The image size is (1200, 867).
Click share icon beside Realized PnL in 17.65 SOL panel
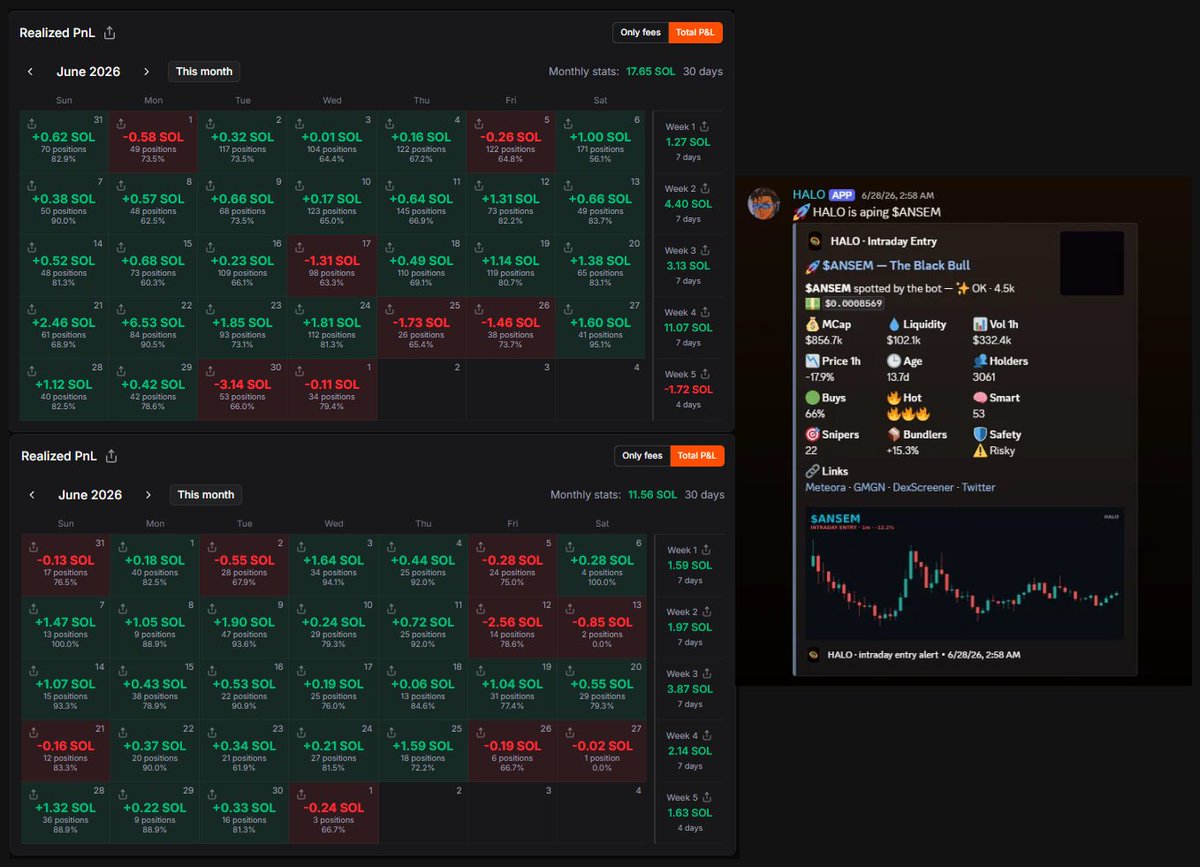click(110, 33)
